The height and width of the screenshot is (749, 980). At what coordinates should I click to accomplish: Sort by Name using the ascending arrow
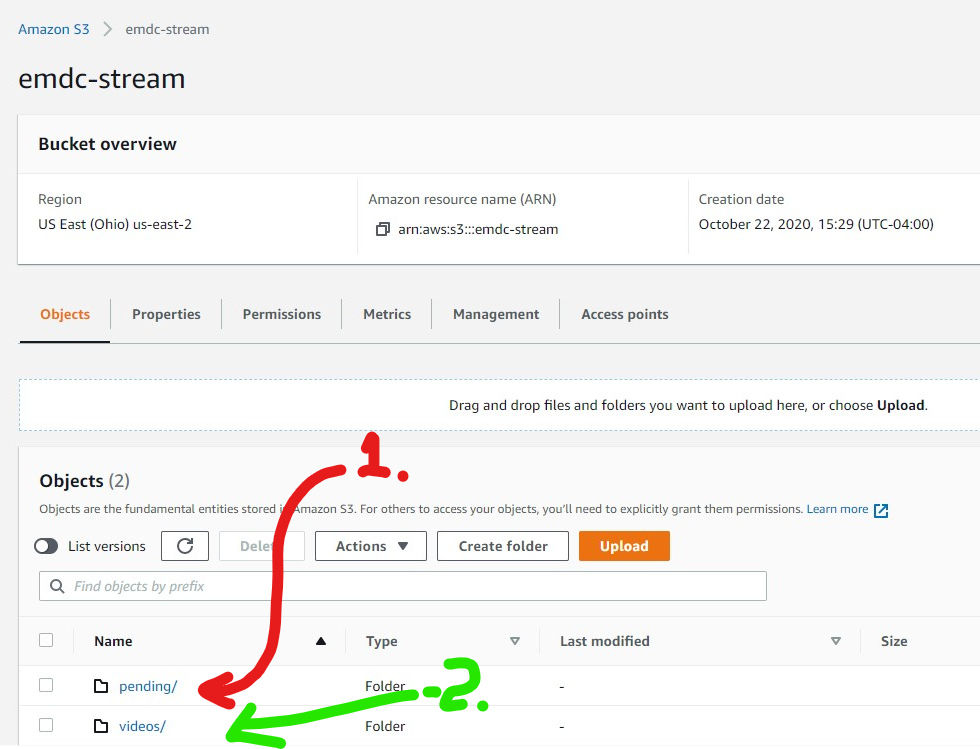(x=321, y=641)
